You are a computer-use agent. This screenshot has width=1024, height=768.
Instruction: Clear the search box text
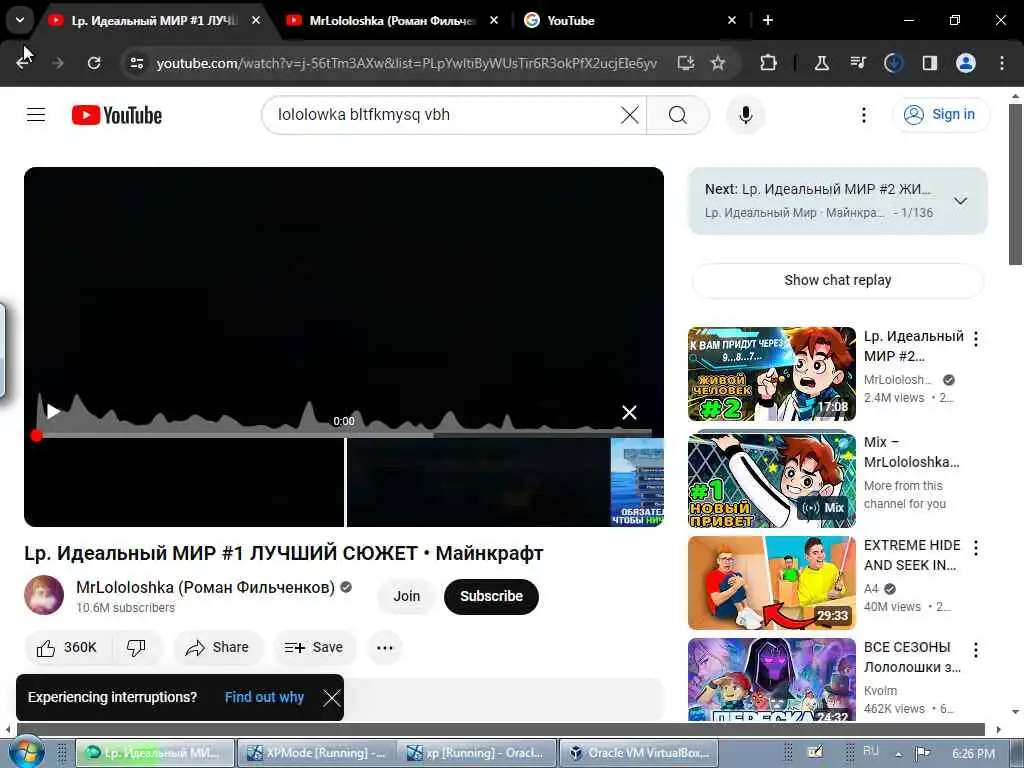coord(630,115)
